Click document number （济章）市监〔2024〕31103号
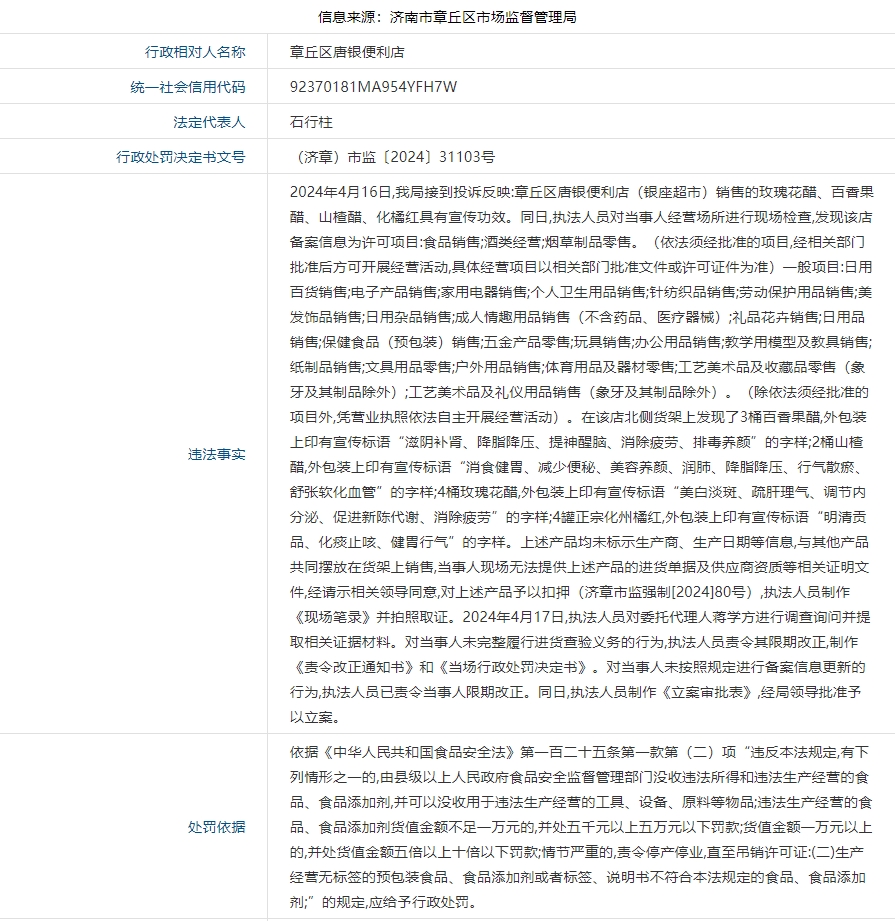This screenshot has width=895, height=921. [x=392, y=157]
